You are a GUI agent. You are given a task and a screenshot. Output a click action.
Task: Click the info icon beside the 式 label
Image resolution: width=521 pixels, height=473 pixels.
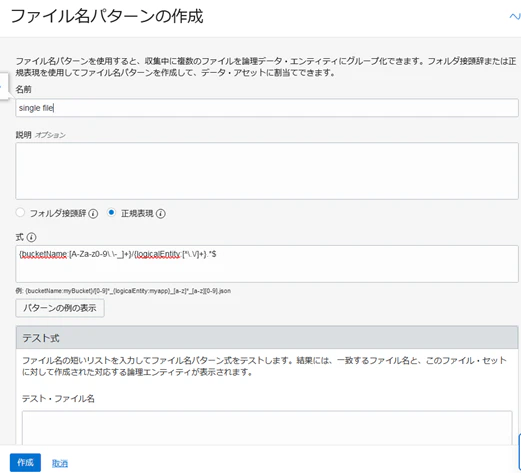(31, 237)
